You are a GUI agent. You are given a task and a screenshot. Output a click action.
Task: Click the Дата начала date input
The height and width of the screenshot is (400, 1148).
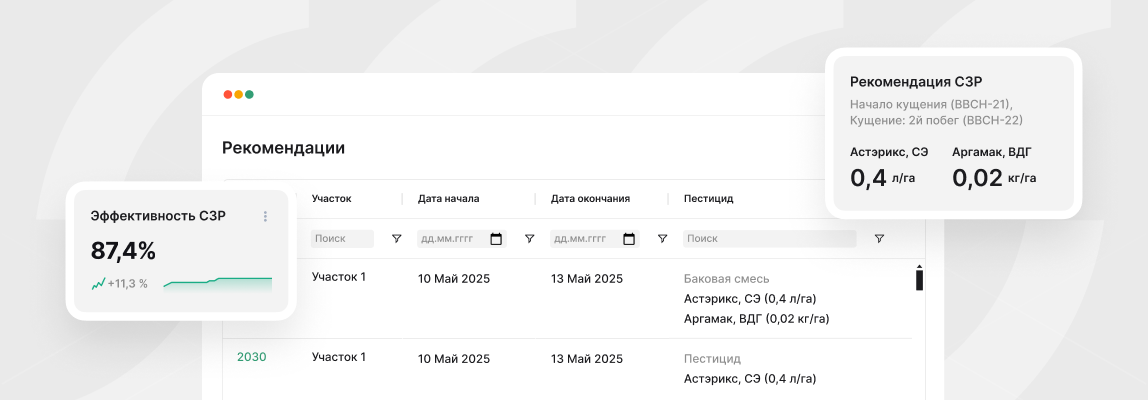(452, 239)
